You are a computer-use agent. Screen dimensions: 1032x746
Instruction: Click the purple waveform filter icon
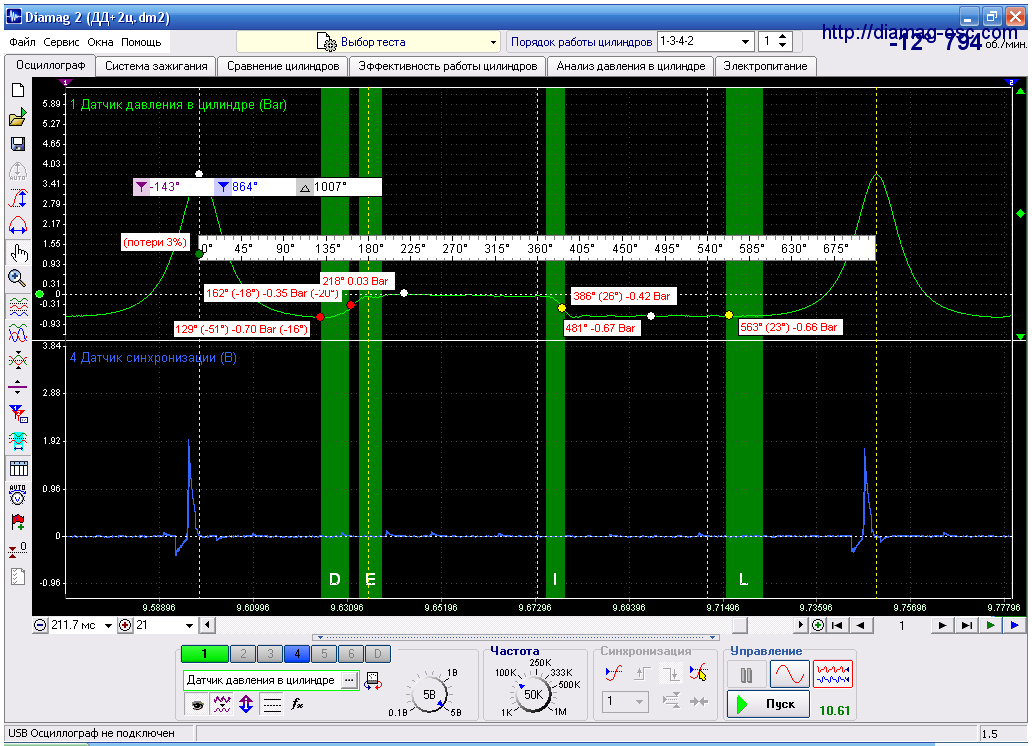[222, 705]
